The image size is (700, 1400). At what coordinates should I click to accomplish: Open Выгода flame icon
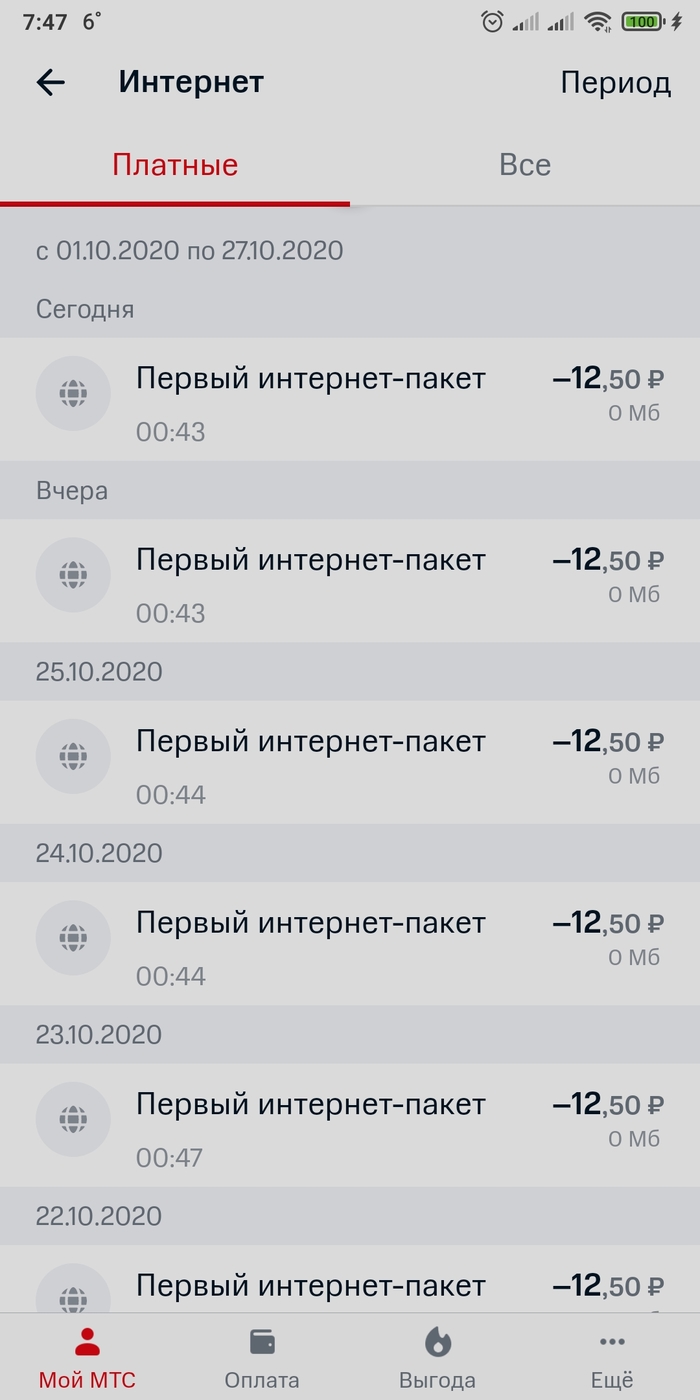click(x=437, y=1342)
